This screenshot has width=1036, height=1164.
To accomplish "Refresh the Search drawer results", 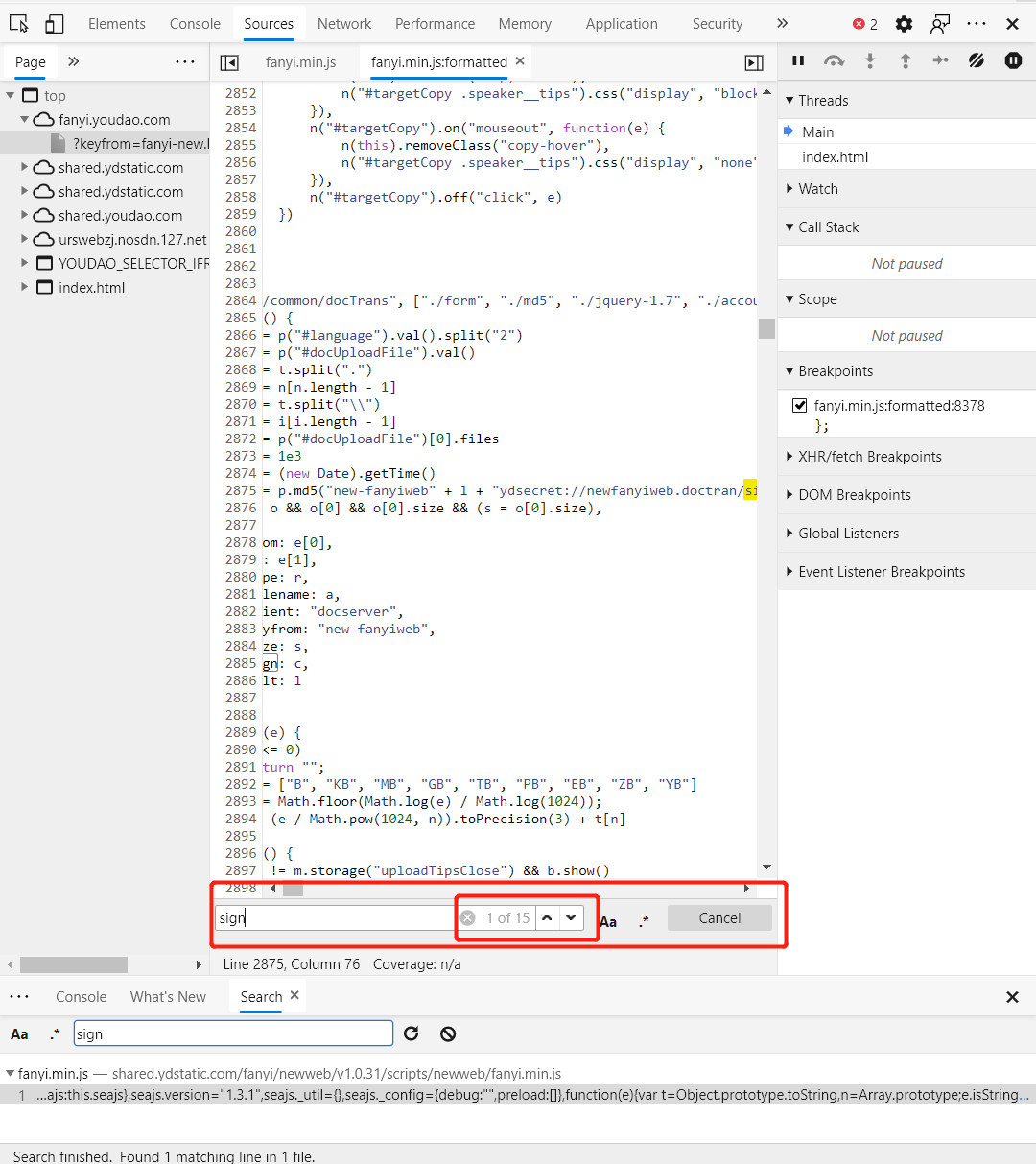I will (x=412, y=1033).
